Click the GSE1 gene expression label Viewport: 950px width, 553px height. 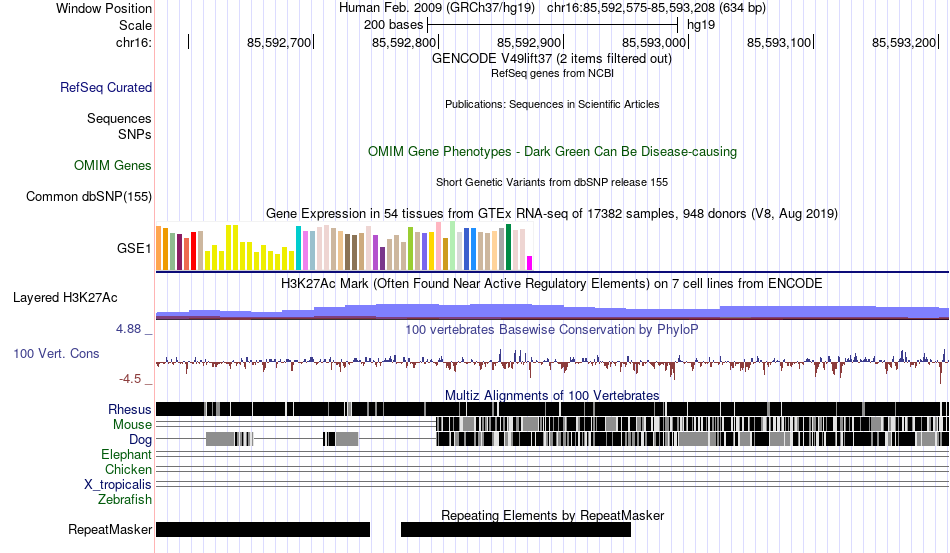(134, 248)
